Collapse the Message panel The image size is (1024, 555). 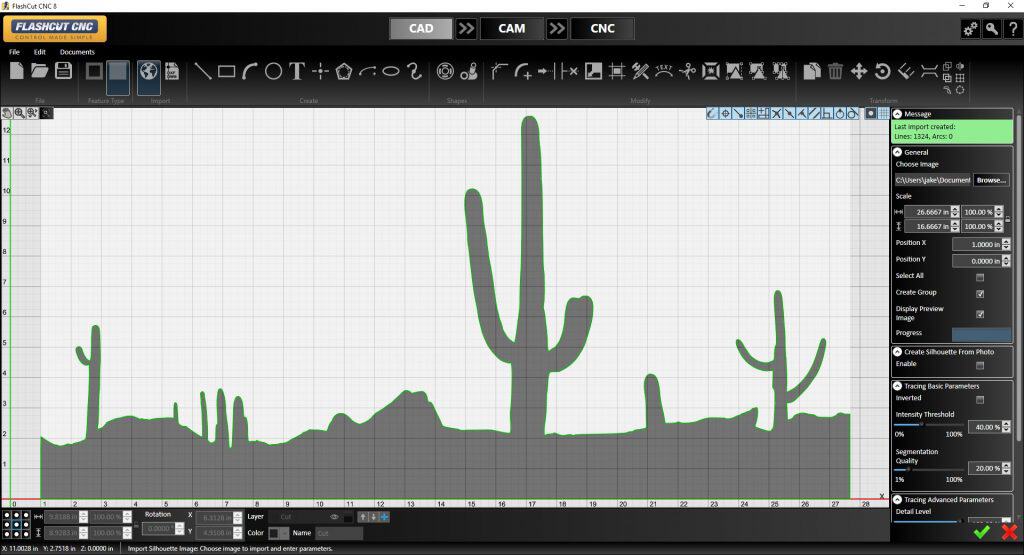coord(897,114)
